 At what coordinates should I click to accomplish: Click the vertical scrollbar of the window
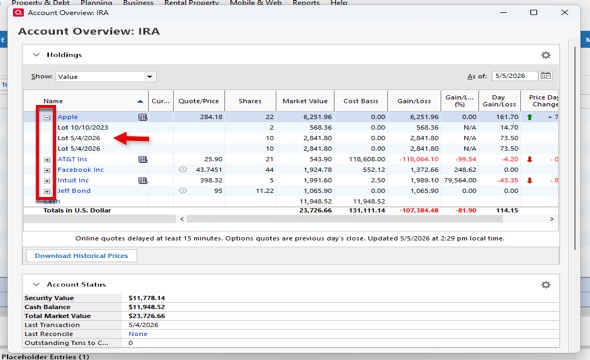click(575, 149)
